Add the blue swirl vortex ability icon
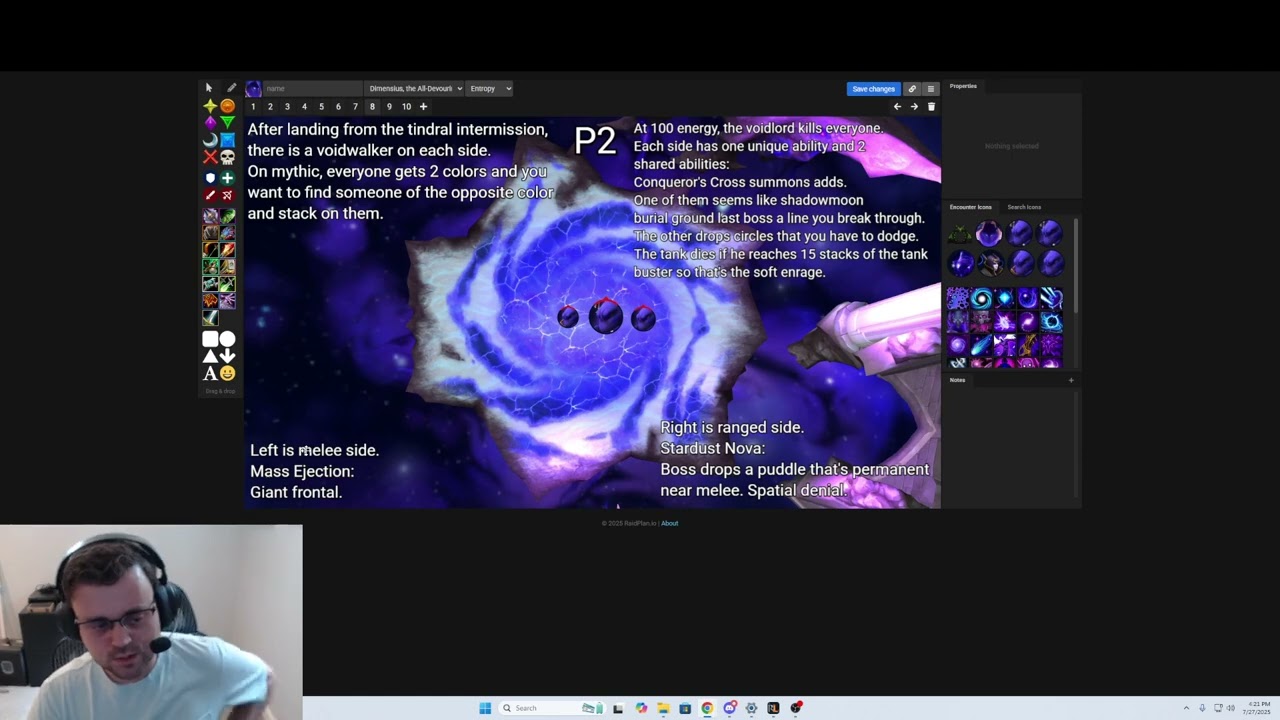Image resolution: width=1280 pixels, height=720 pixels. pos(981,298)
